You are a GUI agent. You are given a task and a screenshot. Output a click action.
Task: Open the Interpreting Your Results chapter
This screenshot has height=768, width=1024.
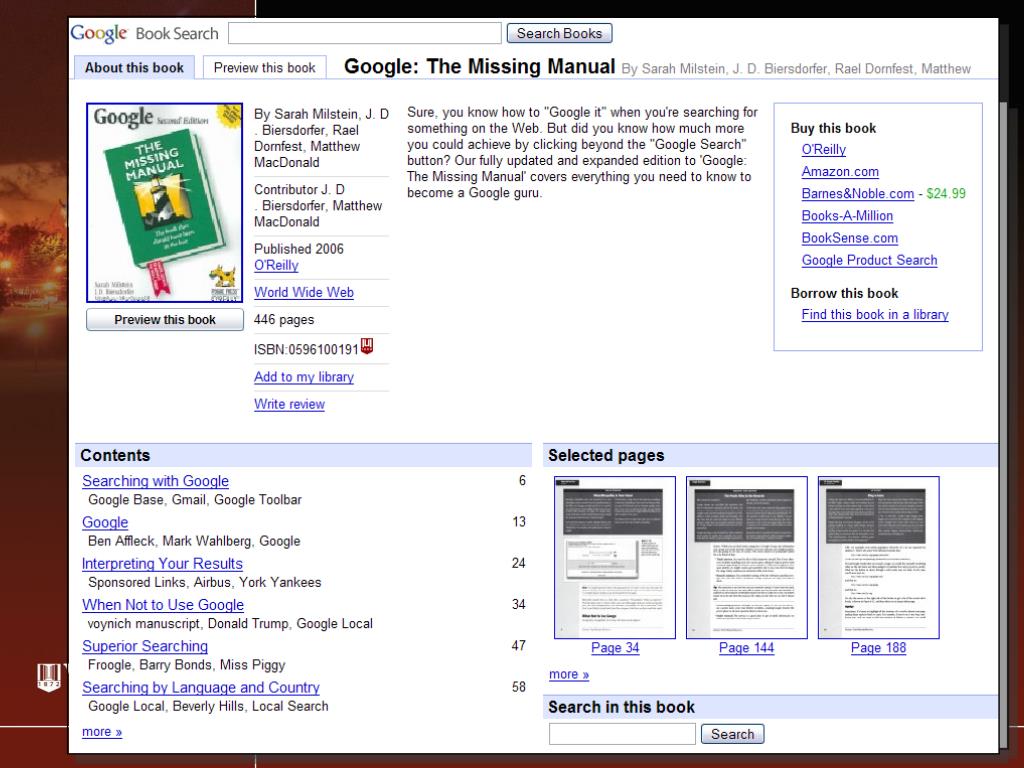[162, 564]
